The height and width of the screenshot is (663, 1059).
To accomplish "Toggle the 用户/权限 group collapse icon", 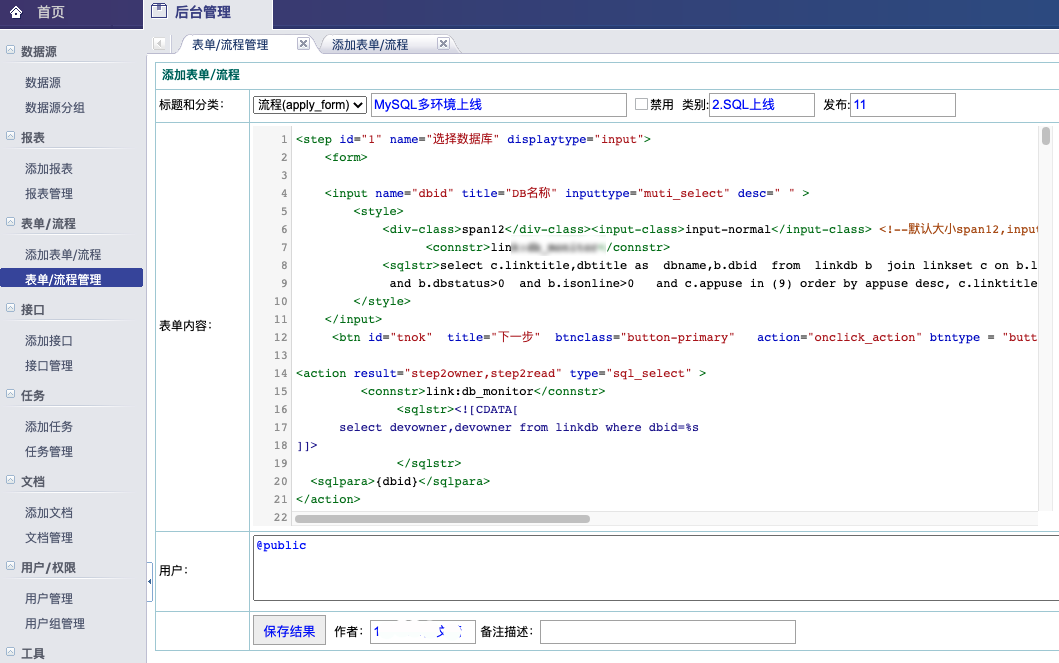I will pos(10,567).
